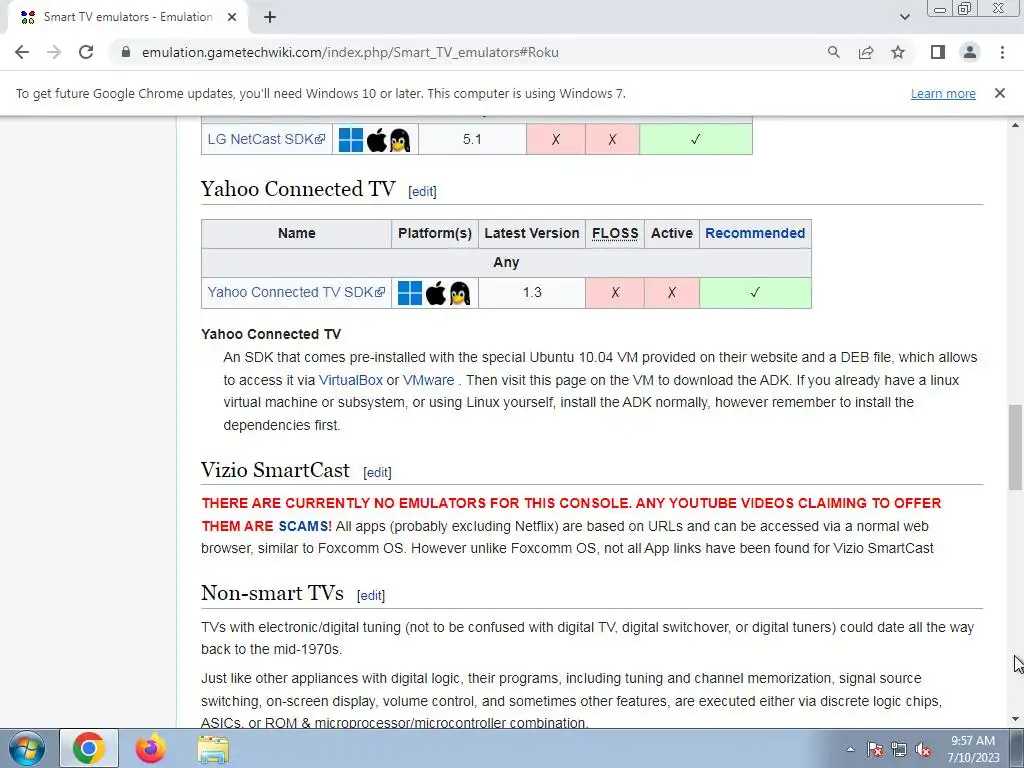Edit the Non-smart TVs section
Screen dimensions: 1024x768
[x=371, y=596]
